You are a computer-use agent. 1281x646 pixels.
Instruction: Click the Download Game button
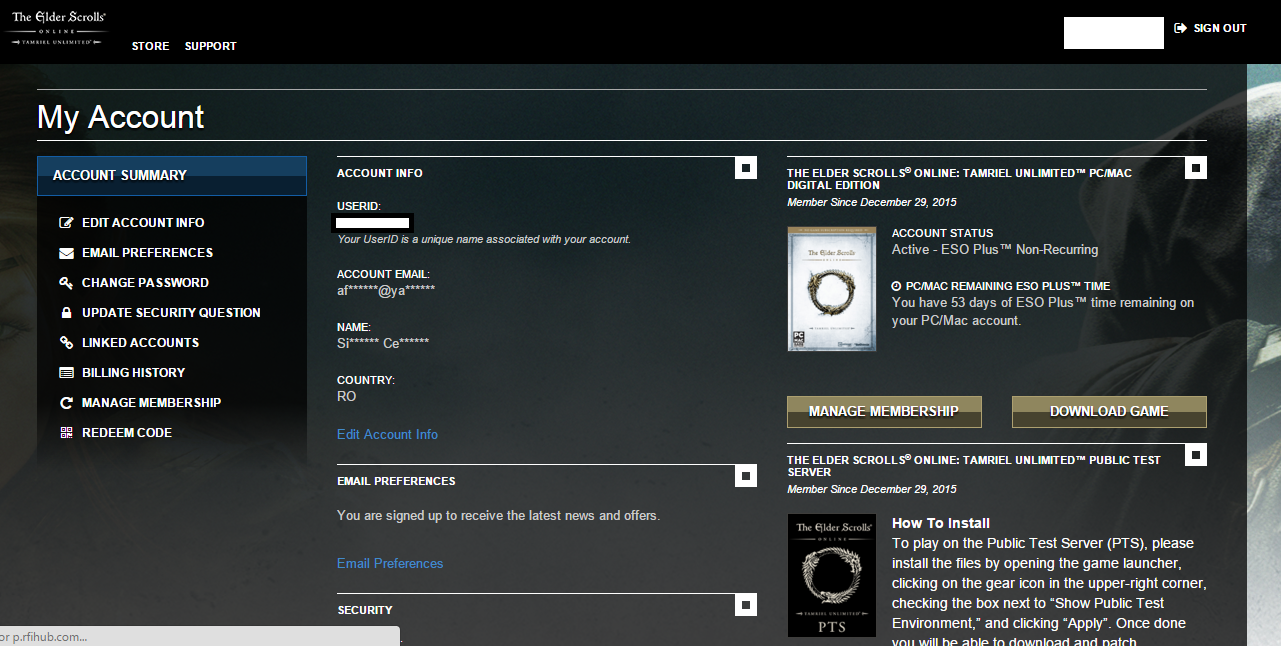click(x=1109, y=411)
